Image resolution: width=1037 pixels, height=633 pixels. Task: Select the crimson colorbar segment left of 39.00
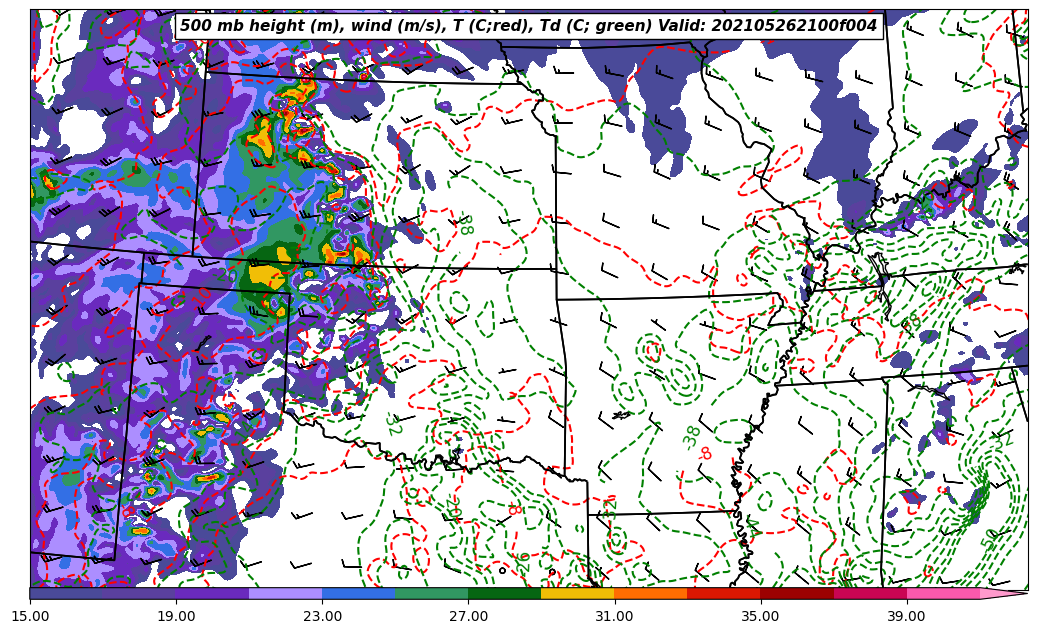pos(870,593)
